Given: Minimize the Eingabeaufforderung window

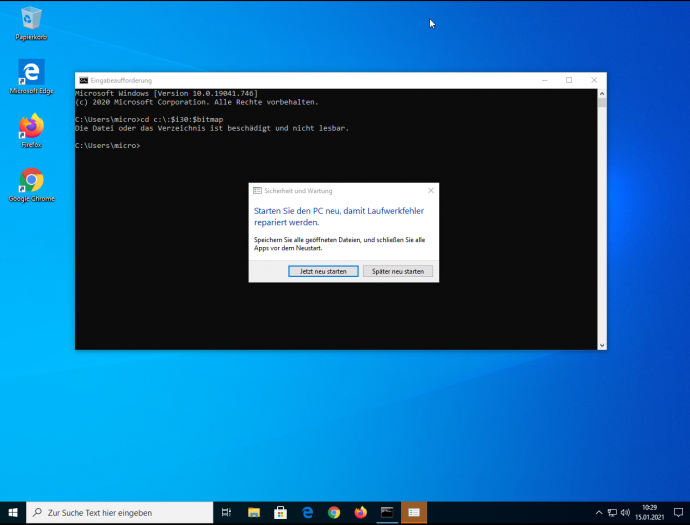Looking at the screenshot, I should pyautogui.click(x=545, y=80).
